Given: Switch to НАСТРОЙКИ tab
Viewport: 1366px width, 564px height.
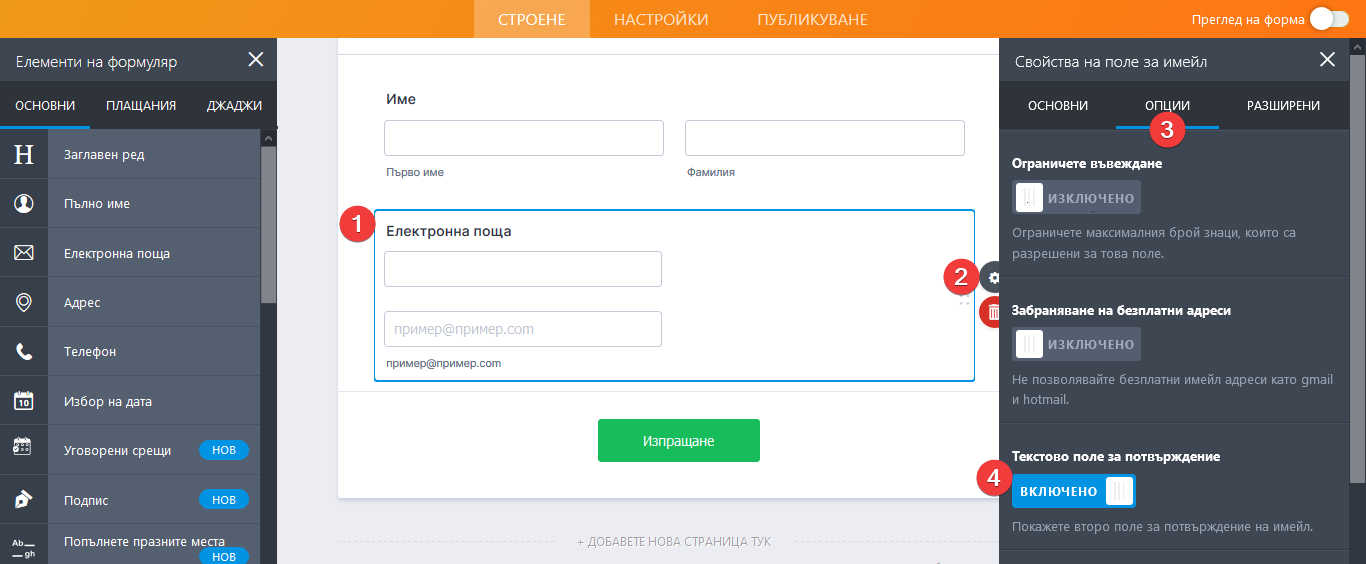Looking at the screenshot, I should [661, 19].
